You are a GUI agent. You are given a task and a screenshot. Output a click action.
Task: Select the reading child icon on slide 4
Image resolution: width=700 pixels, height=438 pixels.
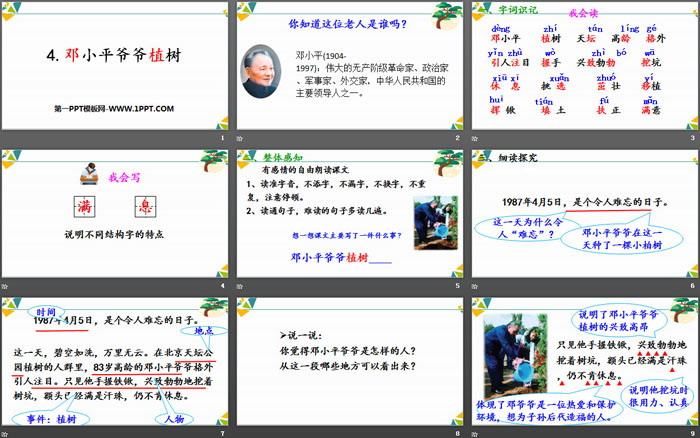pos(89,176)
